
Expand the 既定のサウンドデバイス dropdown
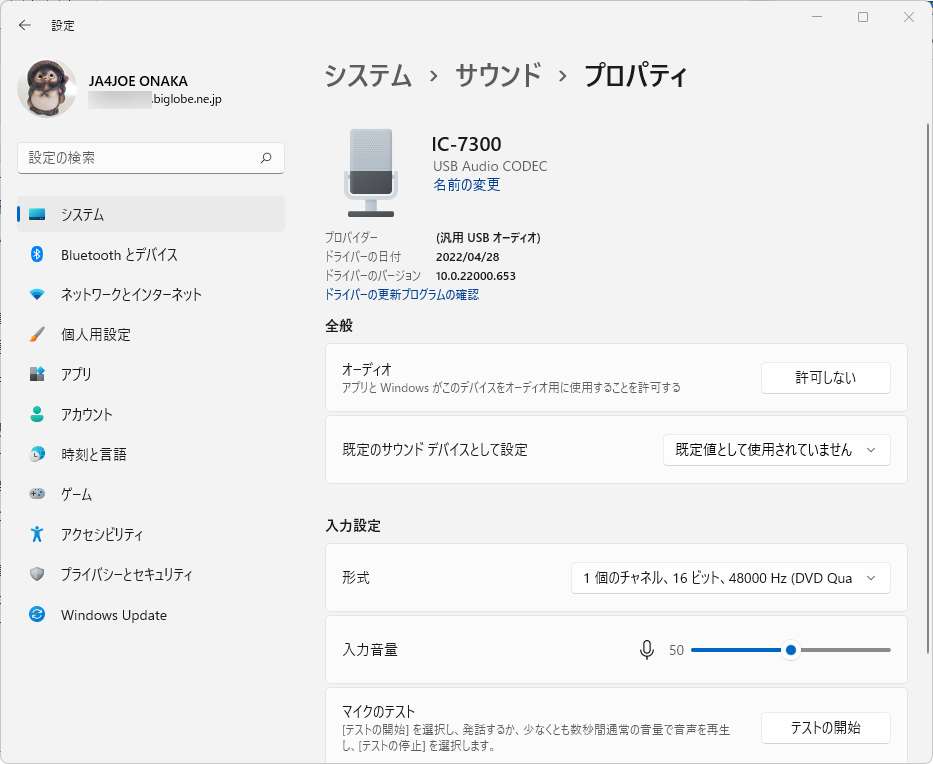tap(777, 450)
